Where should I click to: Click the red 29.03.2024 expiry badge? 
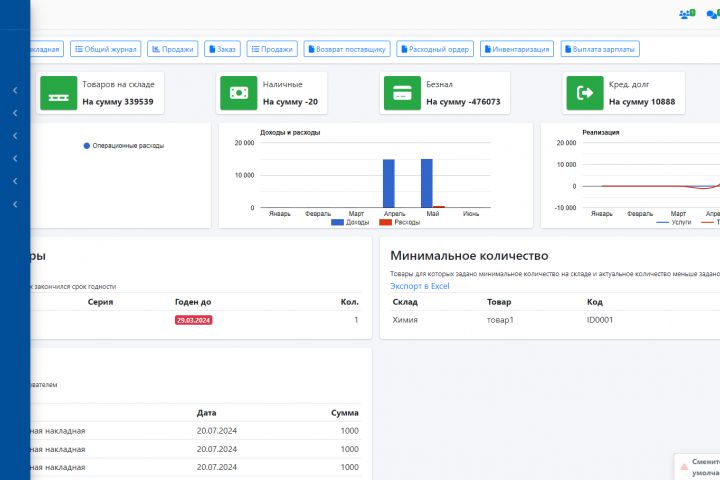point(193,320)
